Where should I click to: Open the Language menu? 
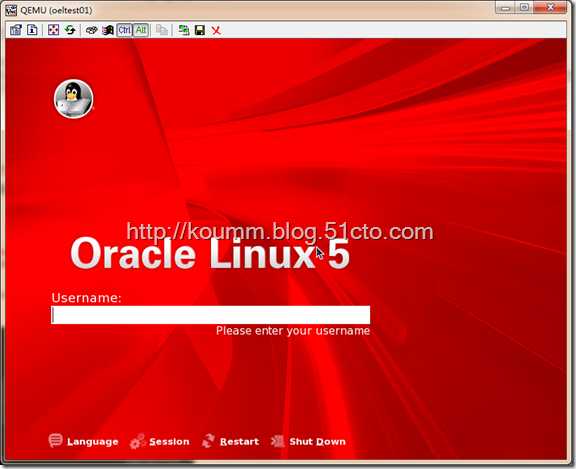84,441
